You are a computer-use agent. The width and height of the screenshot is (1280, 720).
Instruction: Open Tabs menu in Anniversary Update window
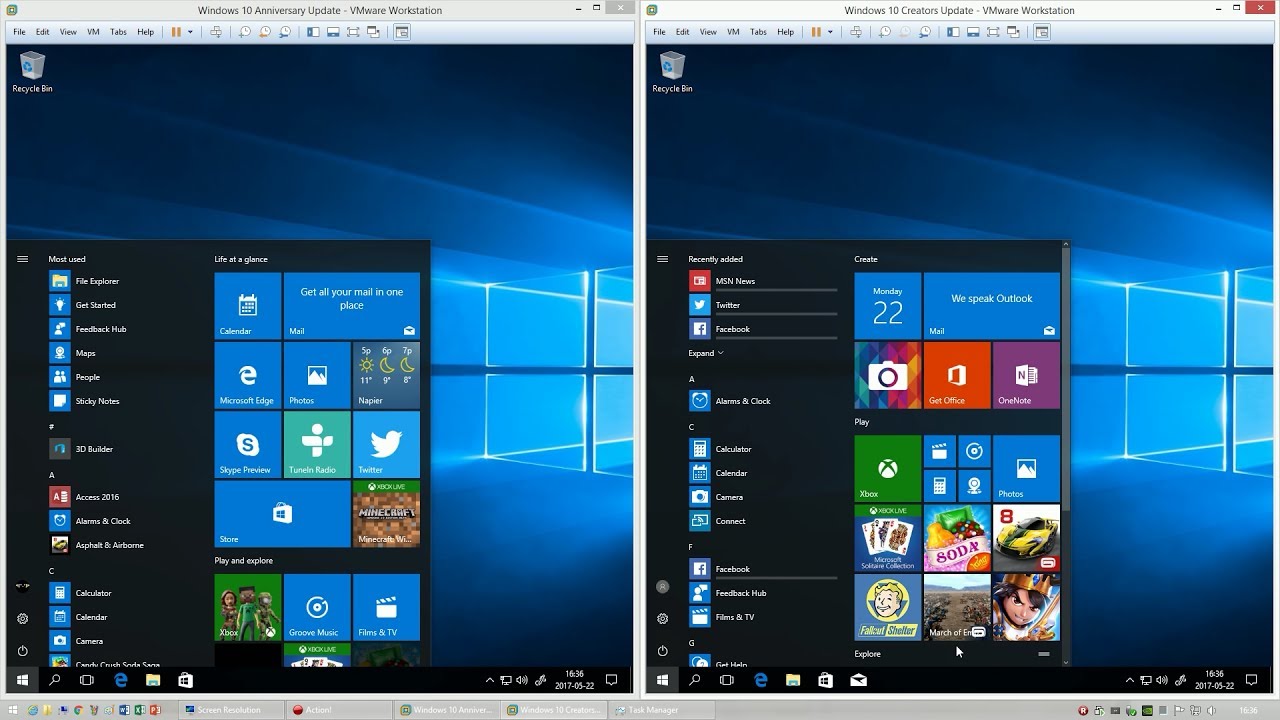coord(118,32)
